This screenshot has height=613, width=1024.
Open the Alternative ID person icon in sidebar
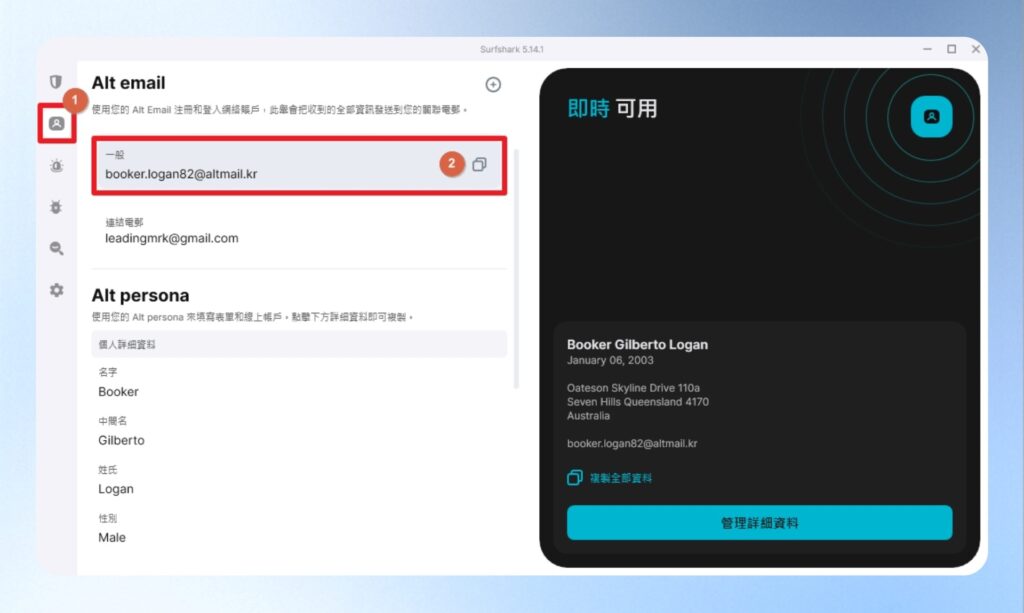pyautogui.click(x=57, y=123)
